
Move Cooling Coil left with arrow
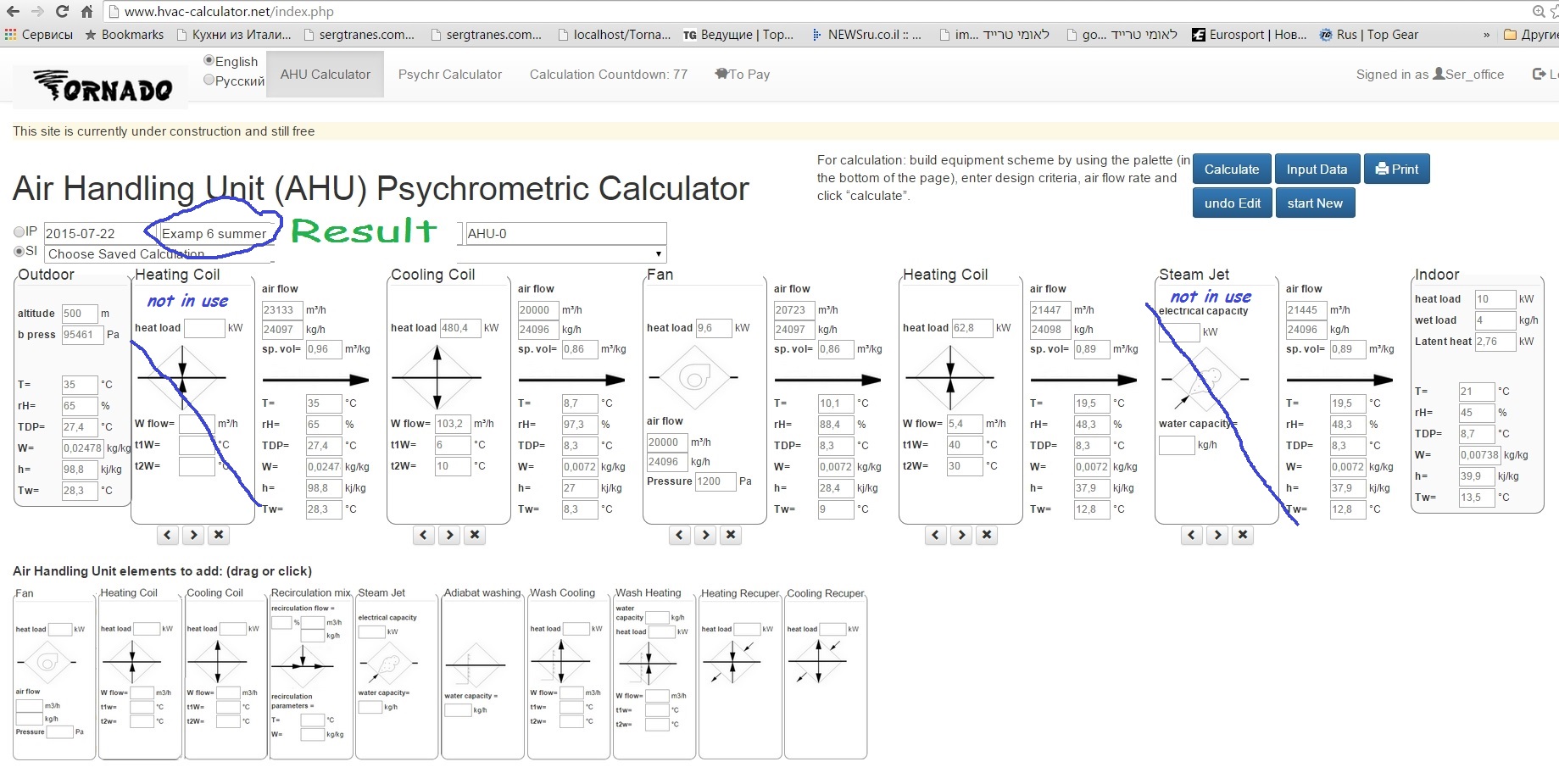[424, 535]
